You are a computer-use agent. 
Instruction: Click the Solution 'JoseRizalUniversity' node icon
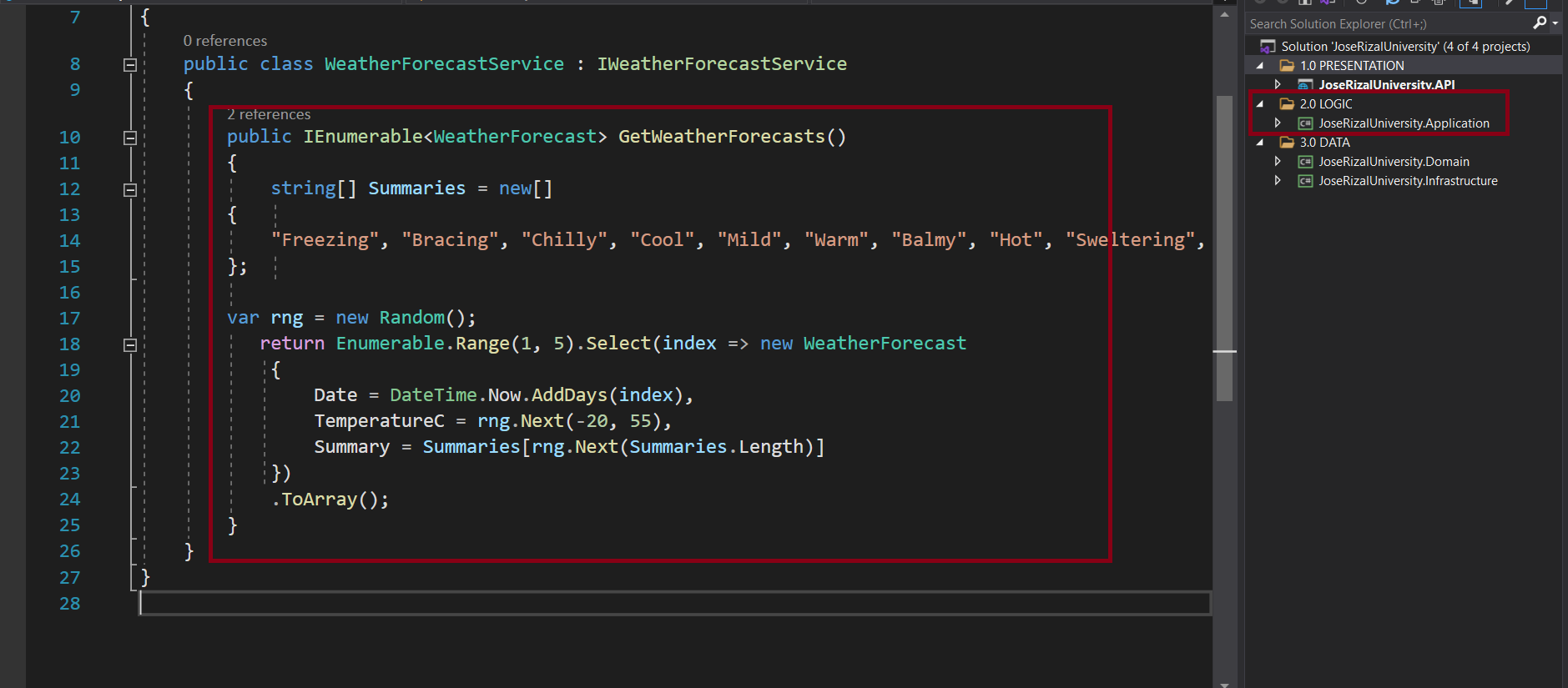[1268, 47]
